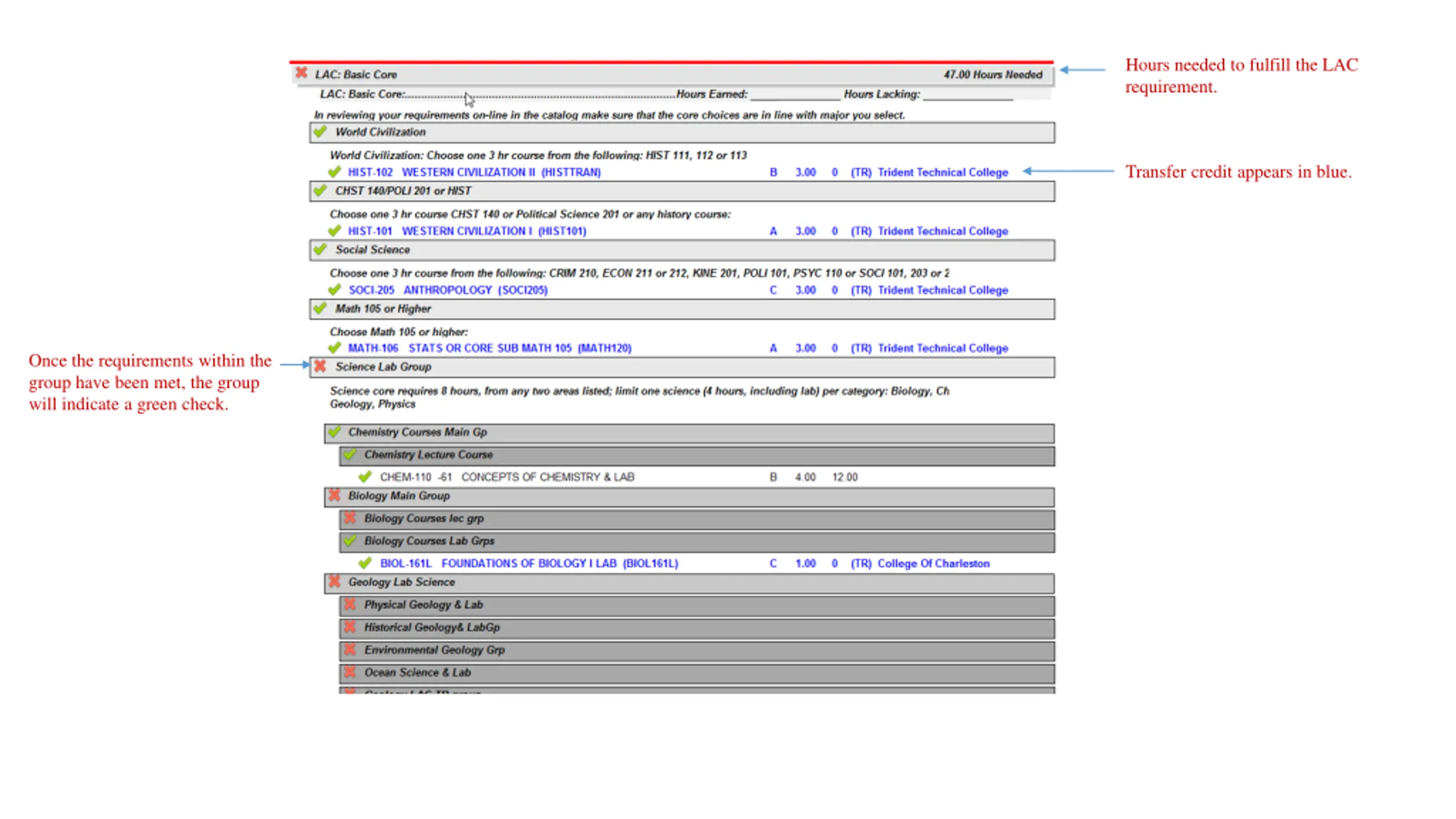Click the green check beside MATH-106 course

click(x=334, y=348)
